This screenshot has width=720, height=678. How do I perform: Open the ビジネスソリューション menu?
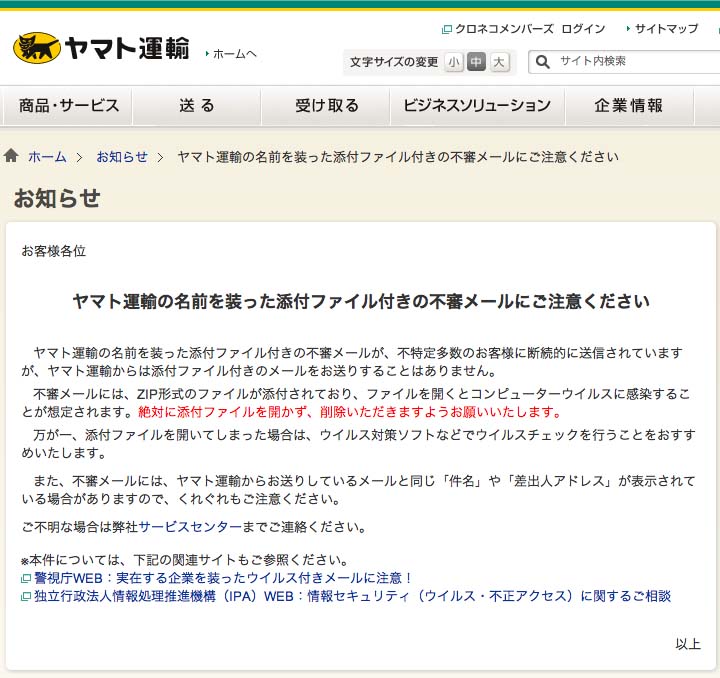pyautogui.click(x=477, y=106)
